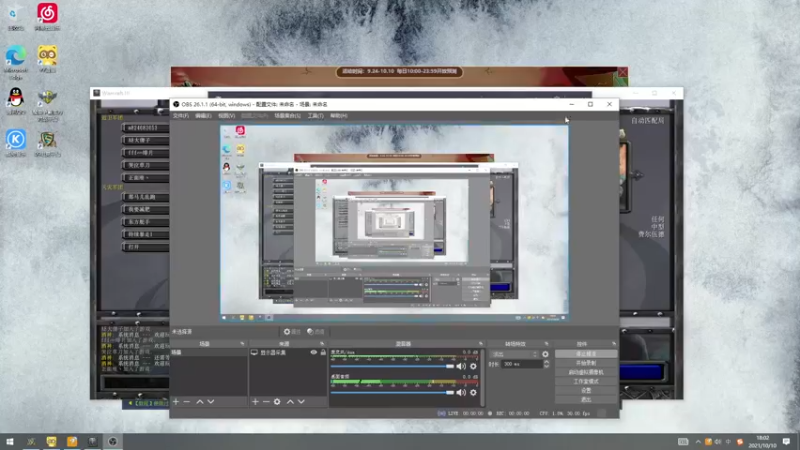Image resolution: width=800 pixels, height=450 pixels.
Task: Float the Scenes dock using header icon
Action: (x=242, y=344)
